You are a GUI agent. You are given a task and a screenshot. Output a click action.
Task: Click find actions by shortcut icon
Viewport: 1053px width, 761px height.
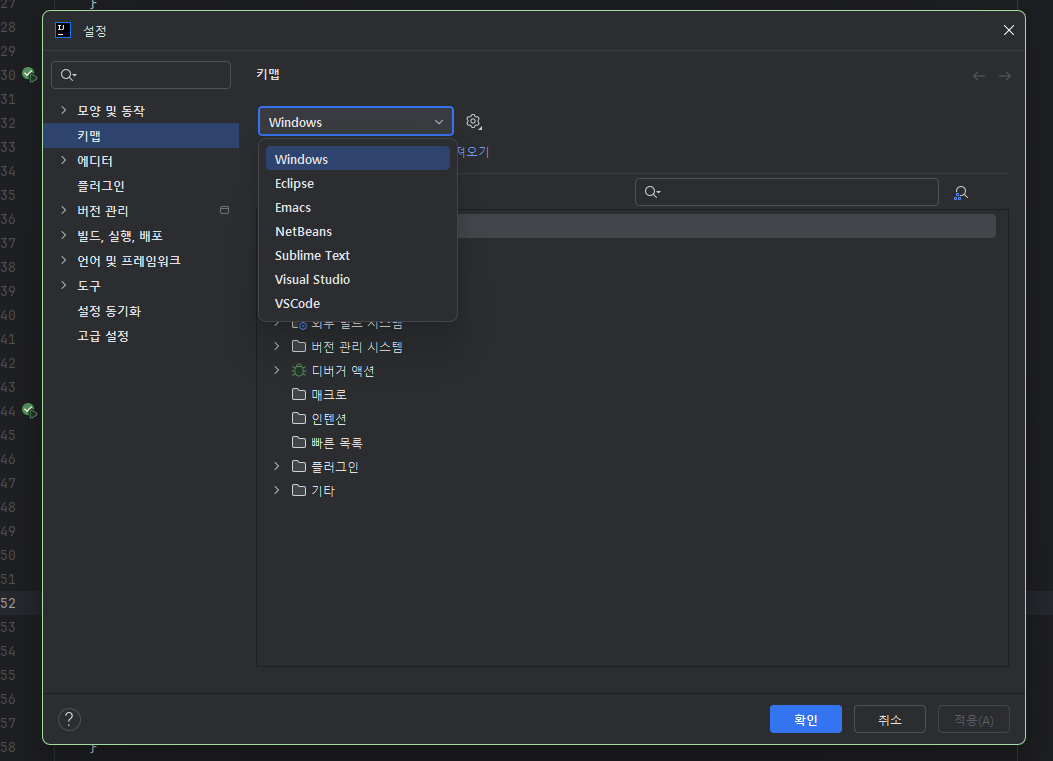961,193
